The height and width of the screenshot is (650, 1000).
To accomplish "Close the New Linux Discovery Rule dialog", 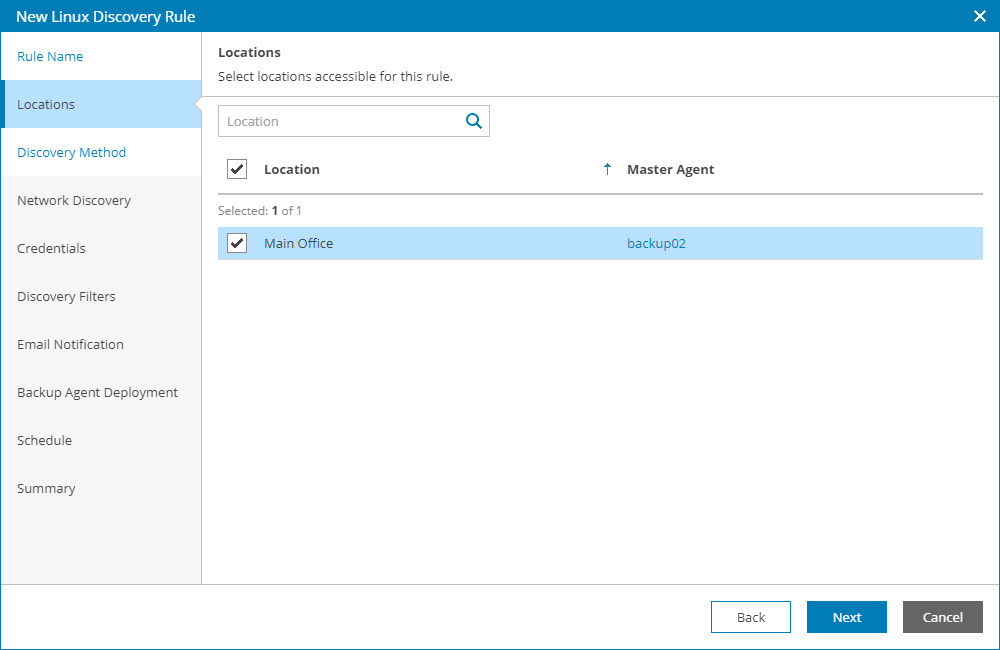I will [x=980, y=16].
